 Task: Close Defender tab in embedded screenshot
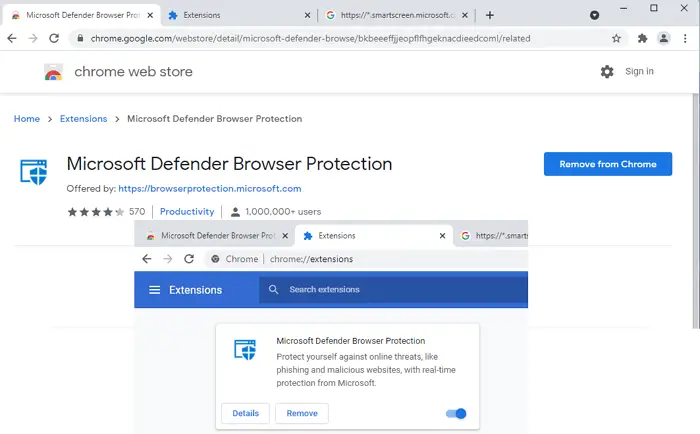pyautogui.click(x=285, y=236)
